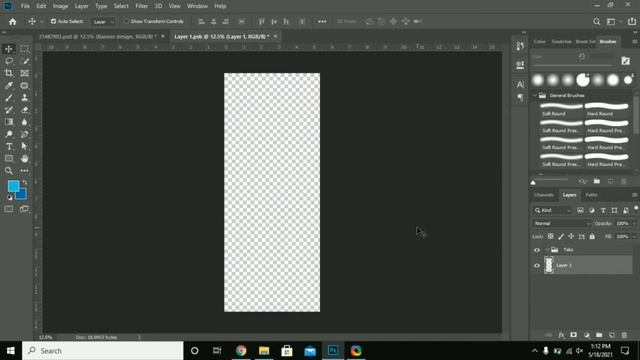Open the Brushes panel menu

[x=634, y=42]
